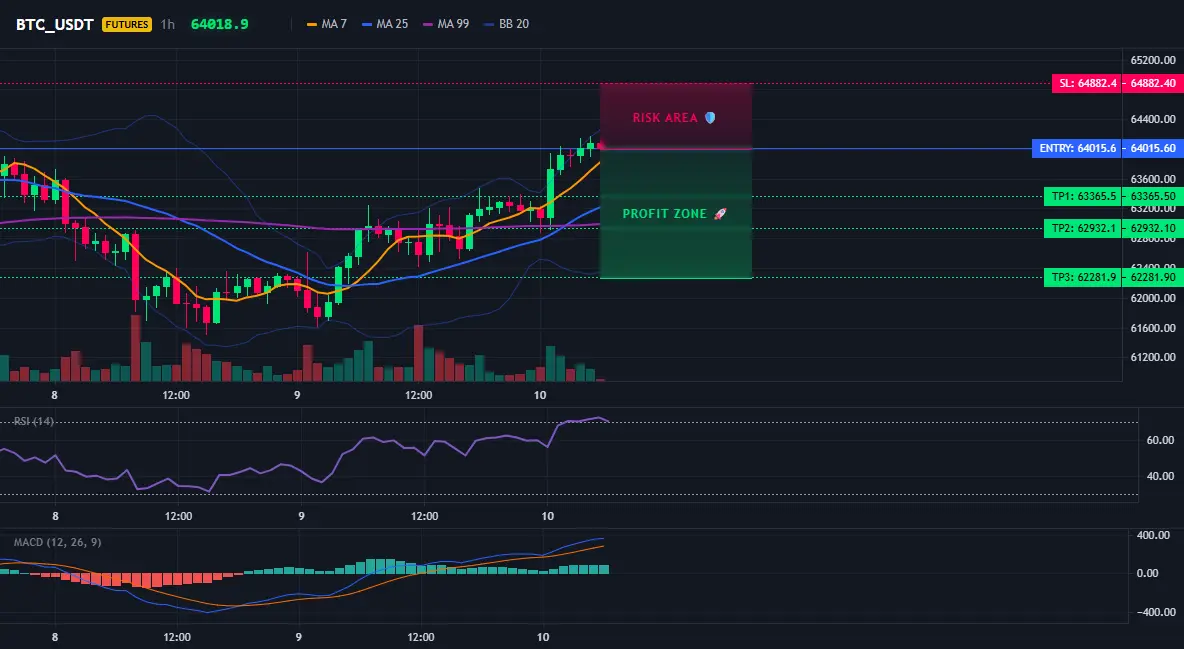Screen dimensions: 1184x649
Task: Click the ENTRY: 64015.6 label
Action: 1078,148
